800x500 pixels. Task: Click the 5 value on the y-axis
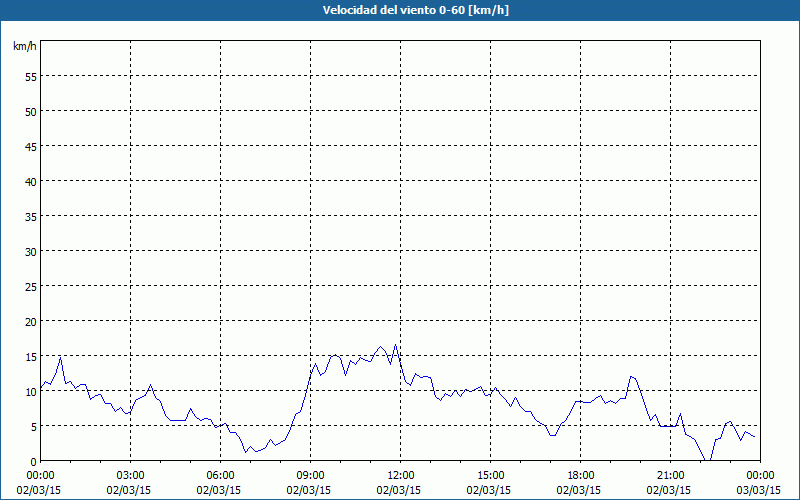pos(34,427)
